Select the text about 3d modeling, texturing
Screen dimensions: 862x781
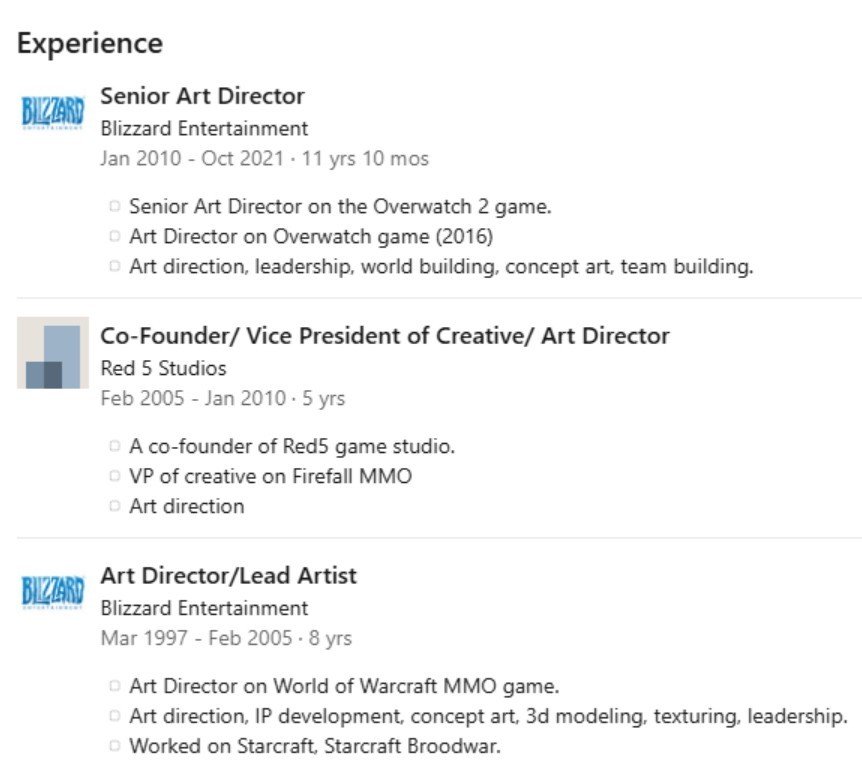(x=488, y=716)
